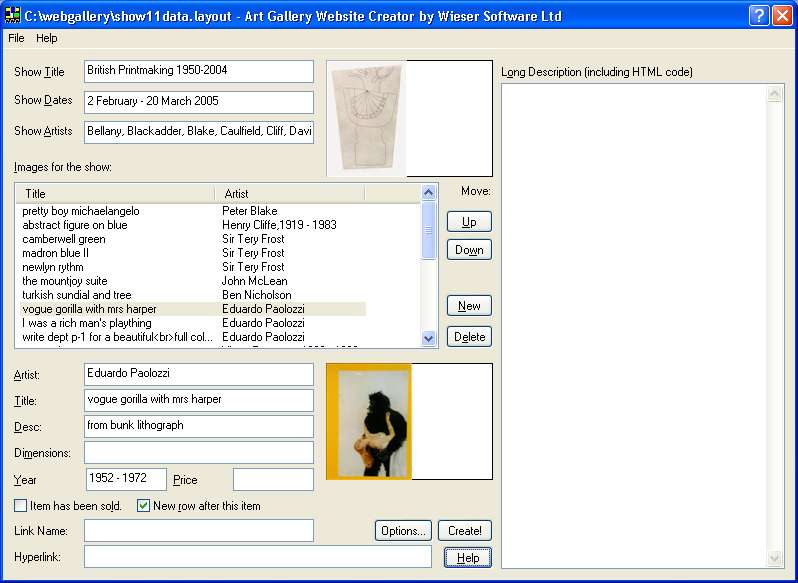798x583 pixels.
Task: Click the gorilla artwork image preview
Action: tap(369, 421)
